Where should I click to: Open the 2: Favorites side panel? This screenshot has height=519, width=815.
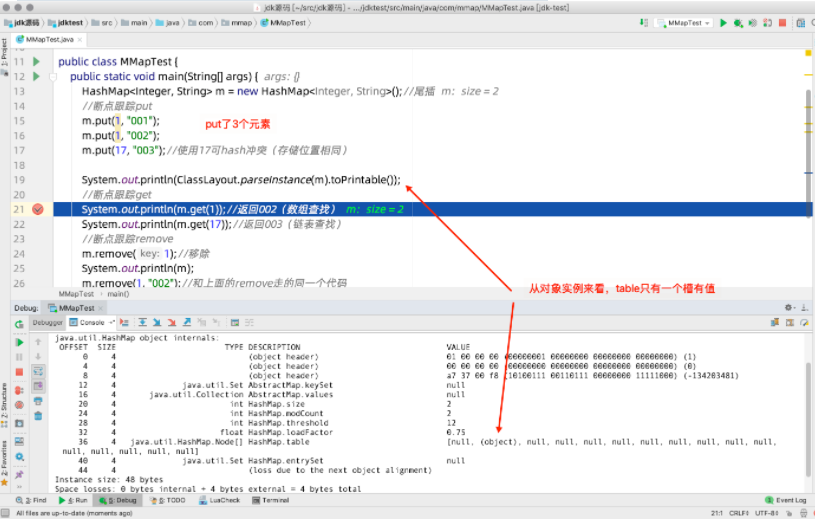(x=4, y=462)
